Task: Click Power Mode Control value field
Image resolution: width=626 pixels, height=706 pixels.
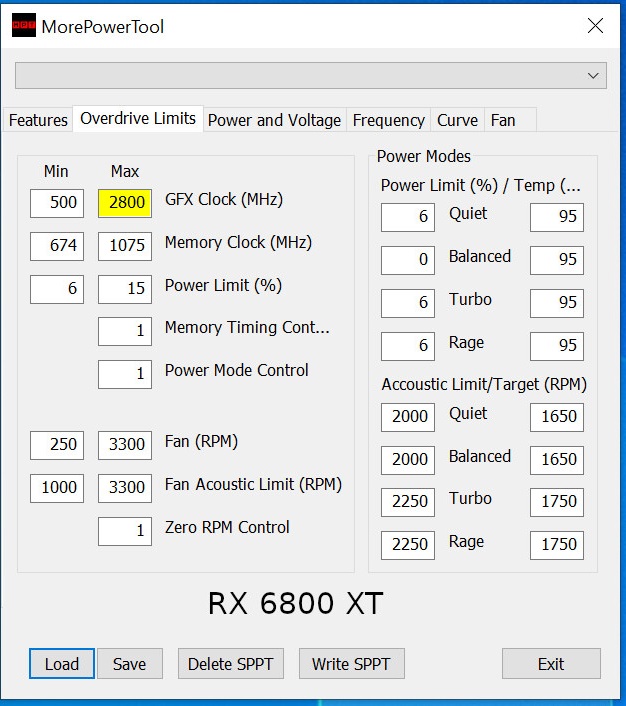Action: point(125,374)
